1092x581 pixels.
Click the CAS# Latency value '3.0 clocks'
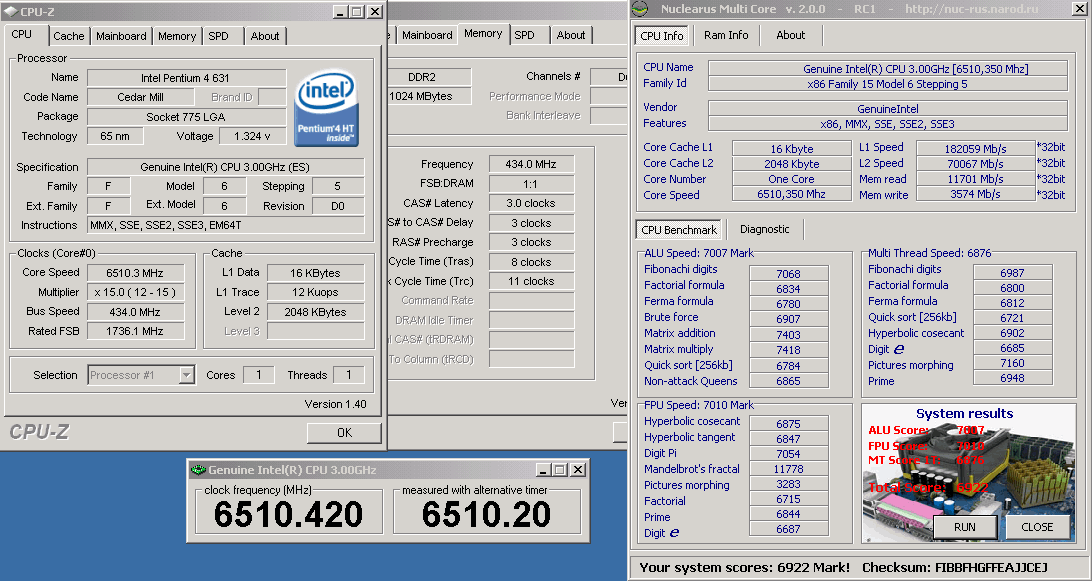tap(531, 203)
